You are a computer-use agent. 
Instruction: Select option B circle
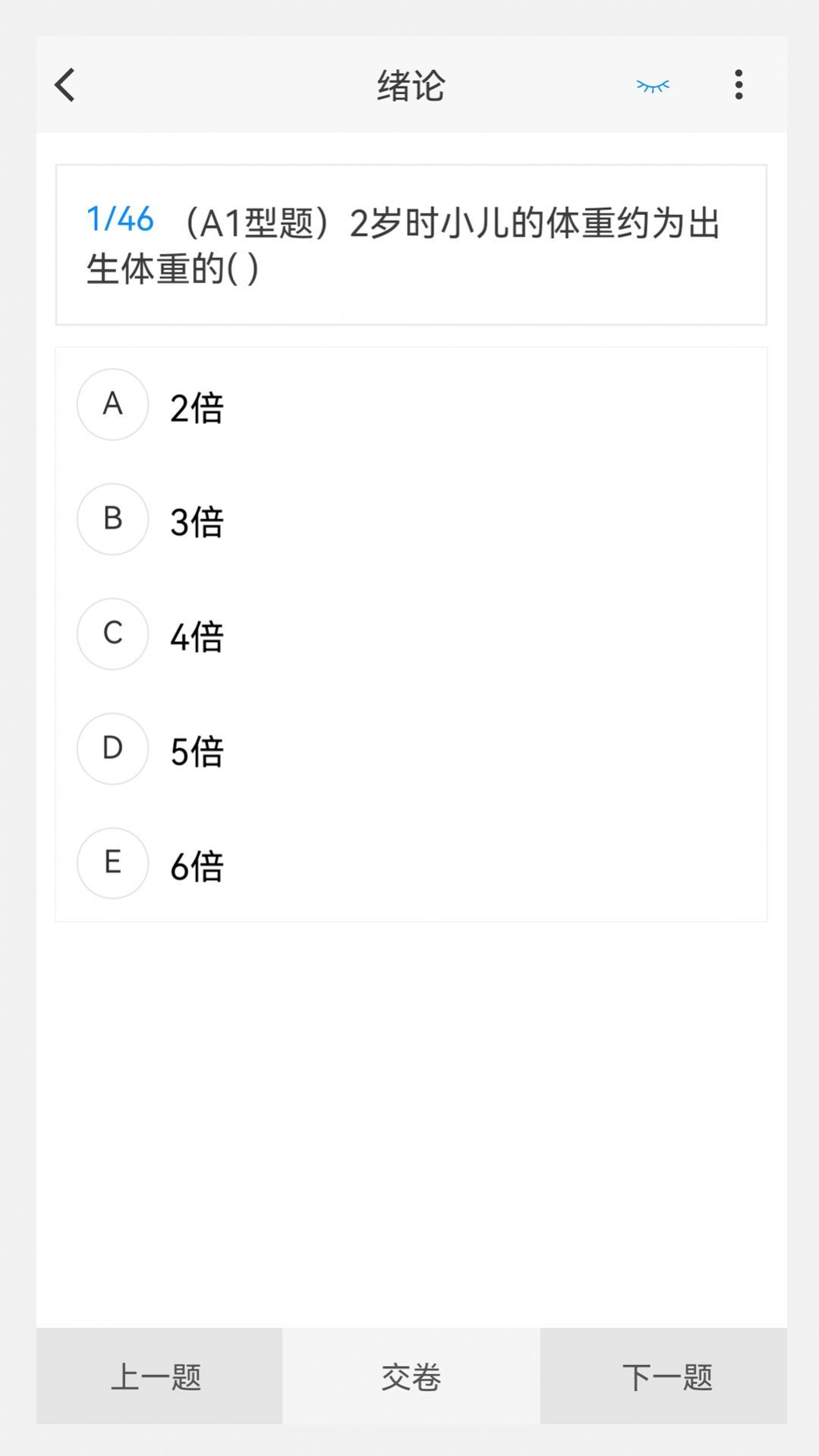112,519
